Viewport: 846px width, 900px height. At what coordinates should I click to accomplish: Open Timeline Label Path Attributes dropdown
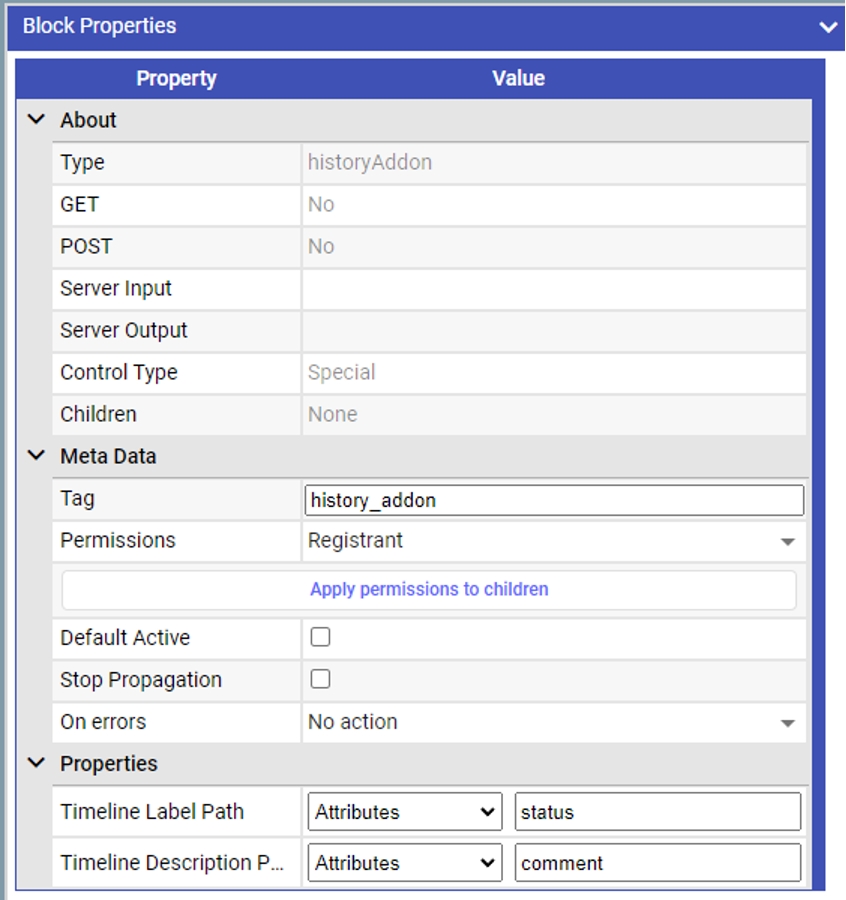pos(405,812)
